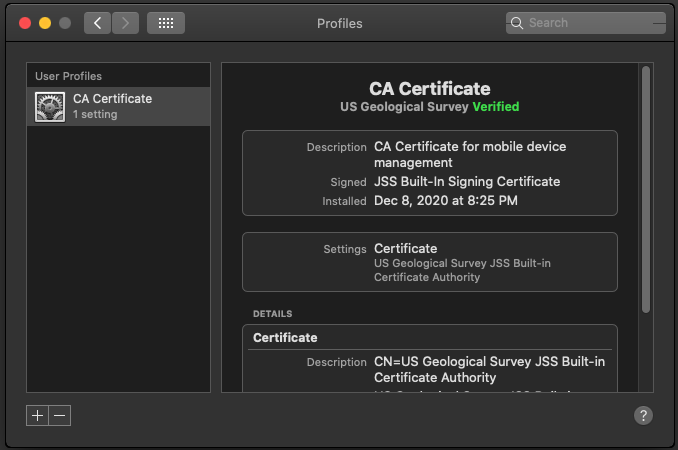Select the CA Certificate profile row
The height and width of the screenshot is (450, 678).
118,106
